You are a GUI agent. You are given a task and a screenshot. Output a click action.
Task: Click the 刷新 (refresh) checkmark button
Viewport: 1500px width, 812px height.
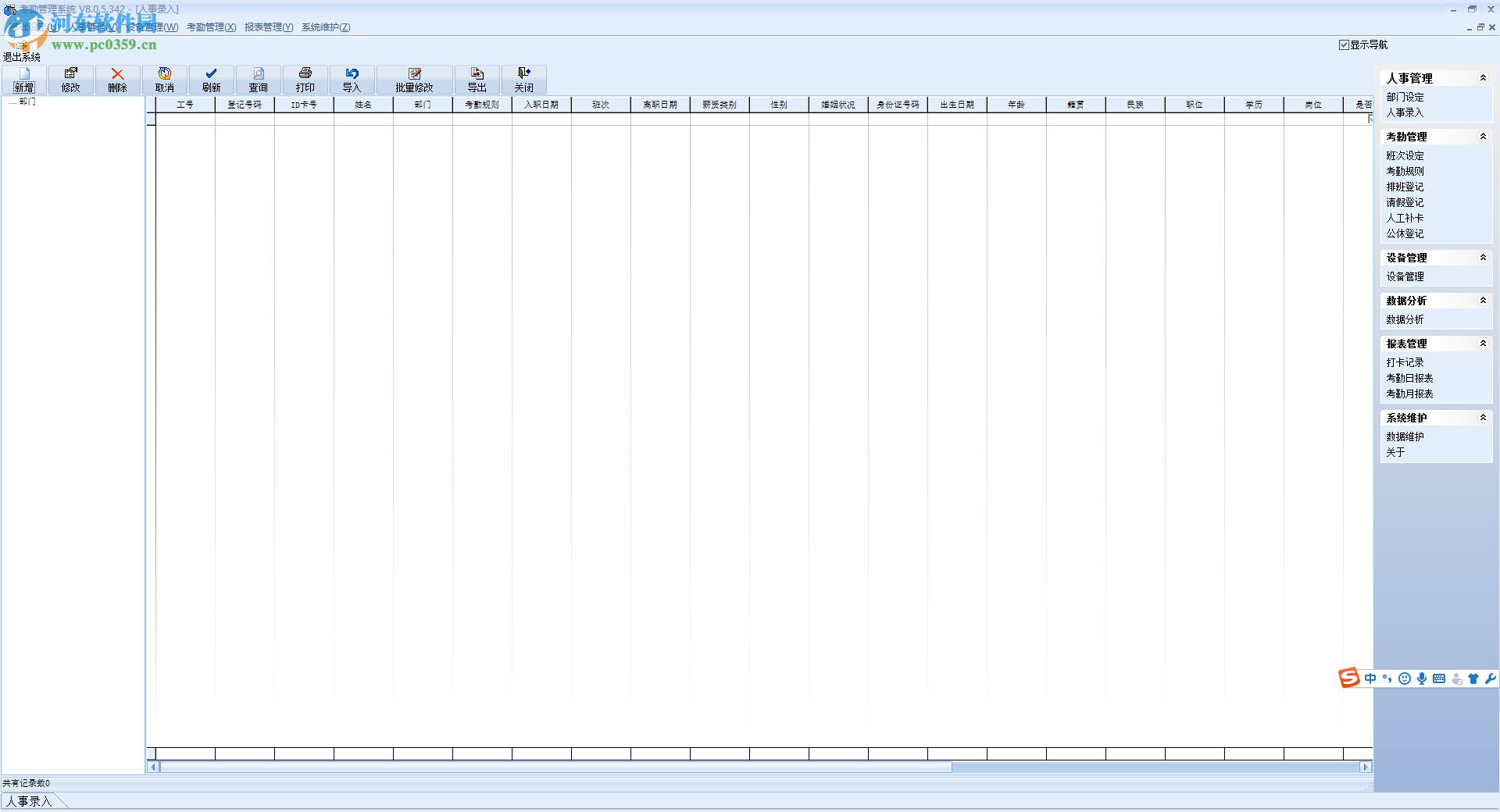tap(212, 80)
